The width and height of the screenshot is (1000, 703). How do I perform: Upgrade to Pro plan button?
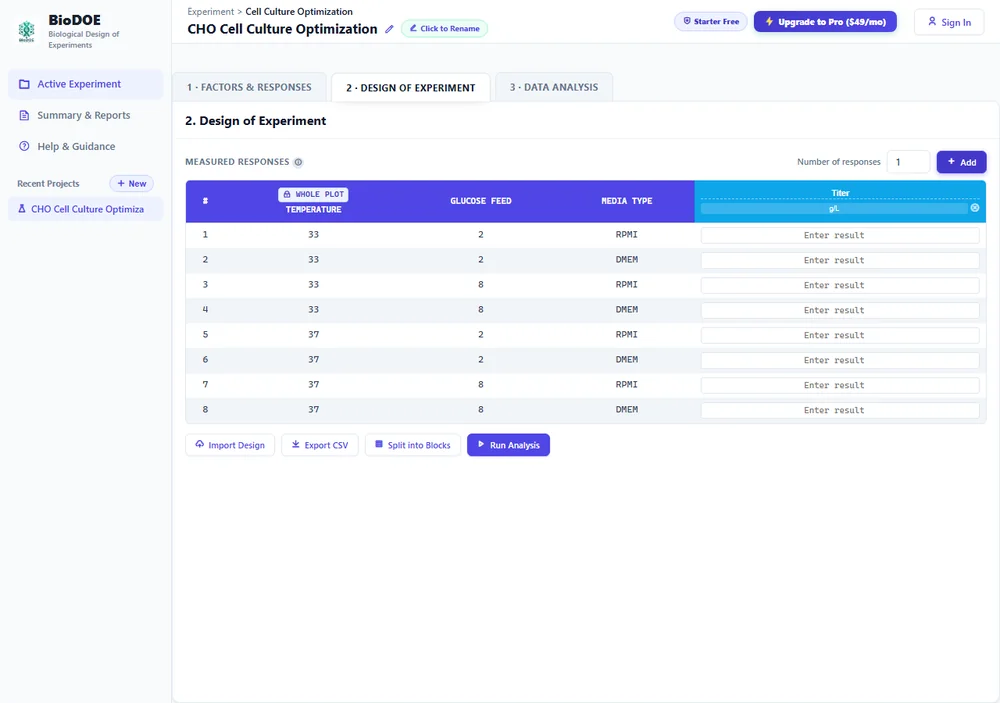825,22
